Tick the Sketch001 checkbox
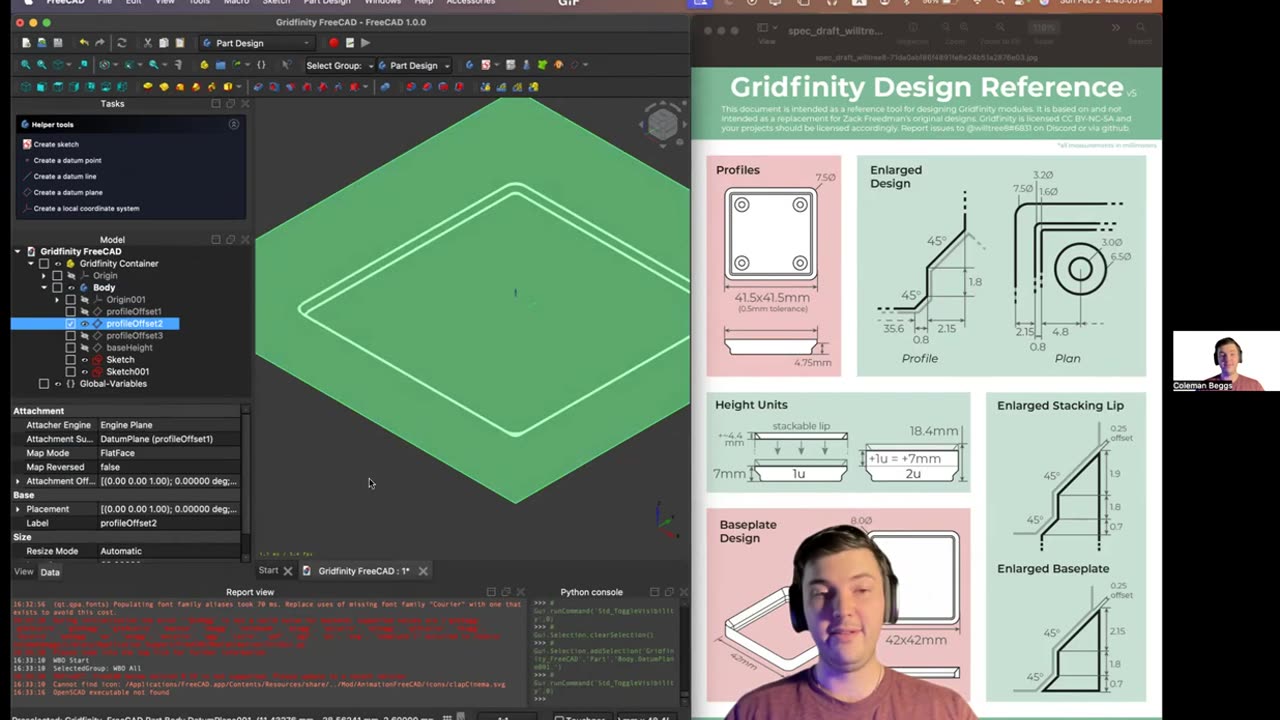The height and width of the screenshot is (720, 1280). click(70, 372)
